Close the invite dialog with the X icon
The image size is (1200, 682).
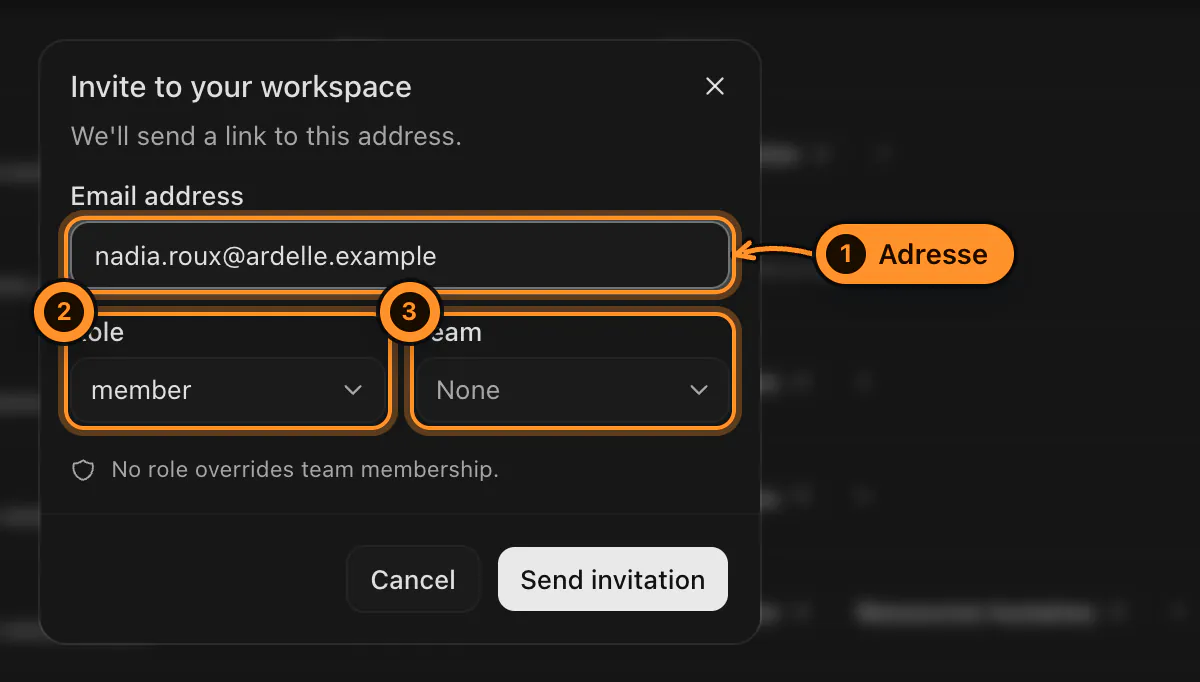click(x=714, y=87)
